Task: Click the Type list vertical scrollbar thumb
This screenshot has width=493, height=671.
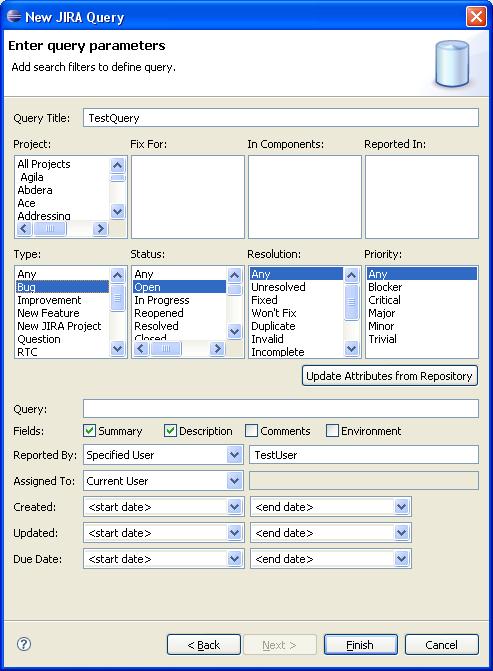Action: pyautogui.click(x=117, y=298)
